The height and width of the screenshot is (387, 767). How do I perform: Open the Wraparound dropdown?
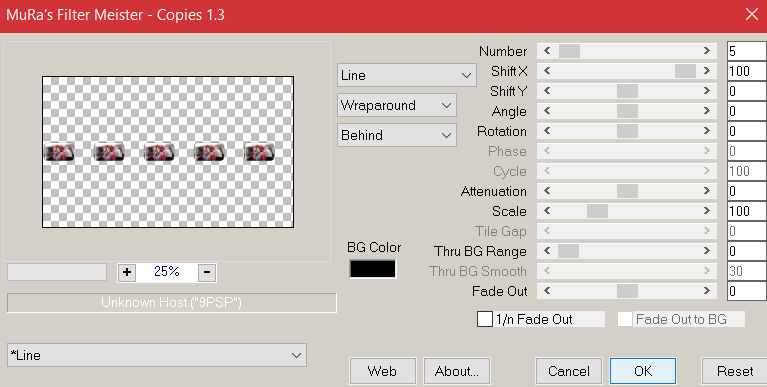(397, 105)
